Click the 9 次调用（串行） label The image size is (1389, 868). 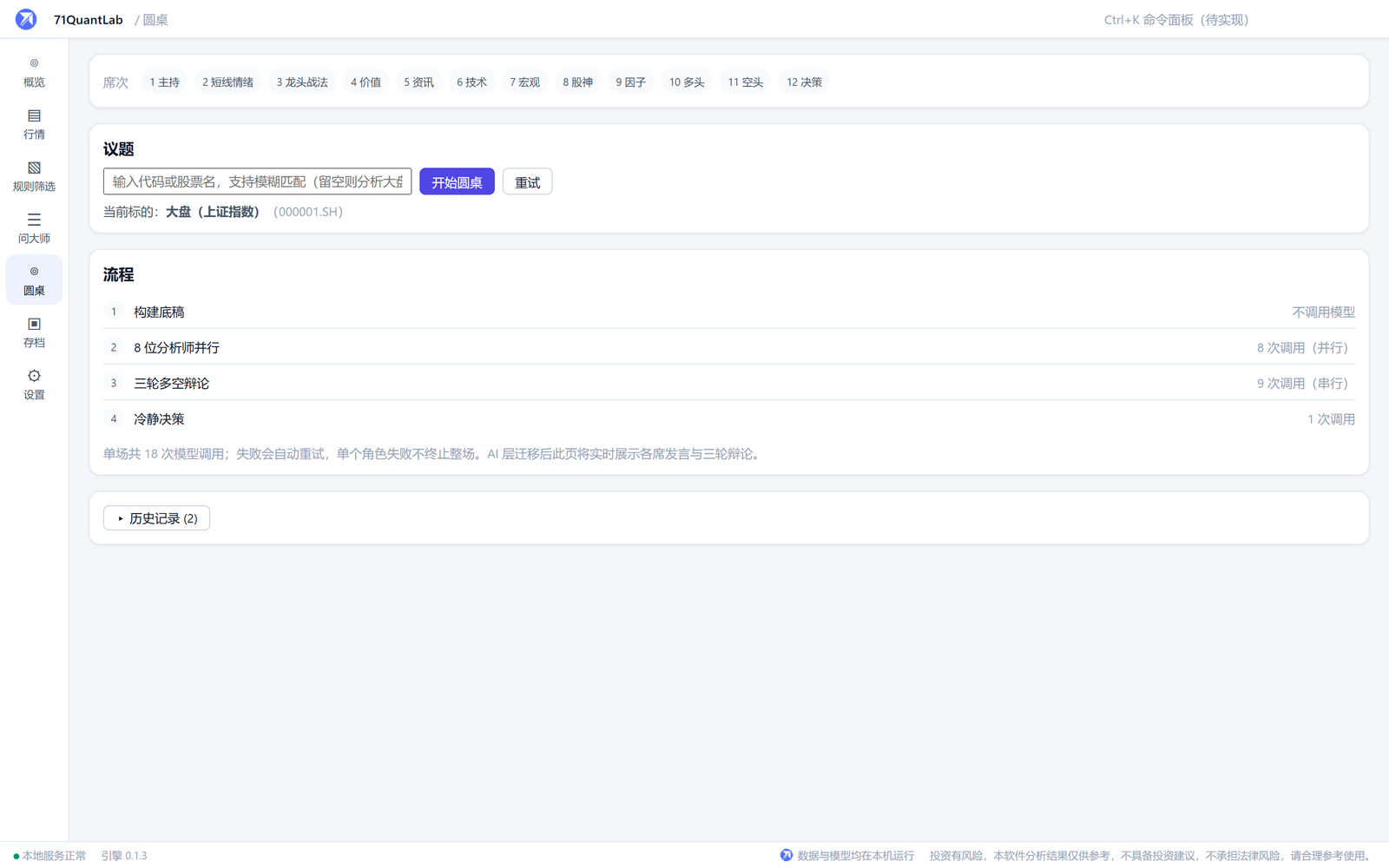click(1306, 383)
